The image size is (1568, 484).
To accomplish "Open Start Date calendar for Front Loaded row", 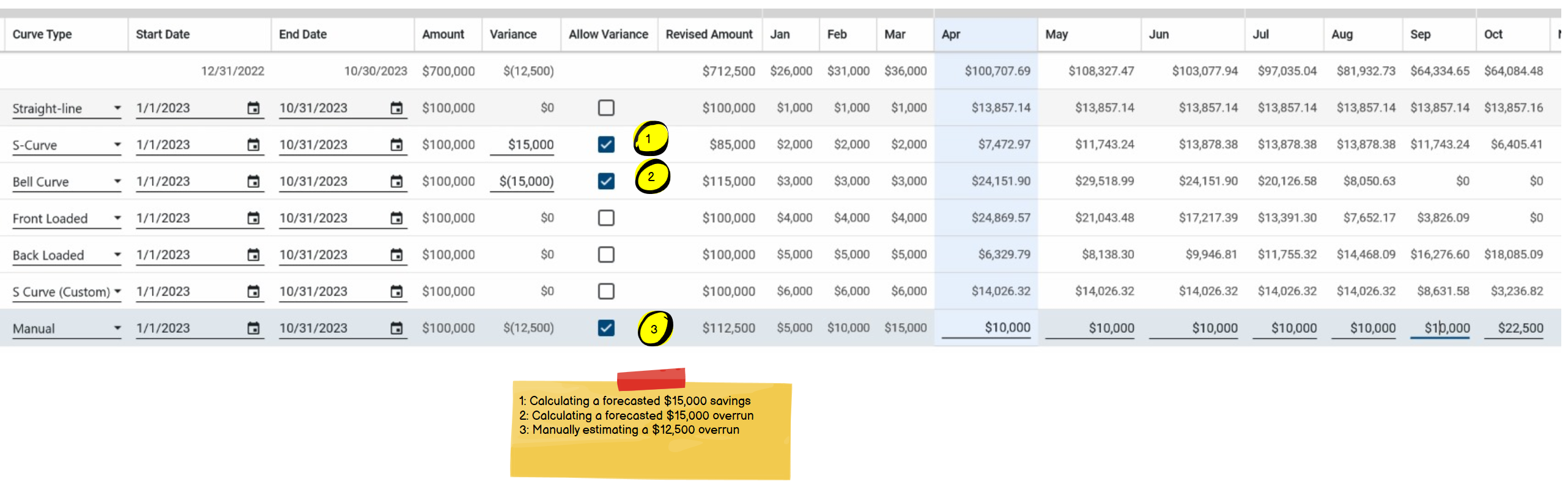I will tap(253, 218).
